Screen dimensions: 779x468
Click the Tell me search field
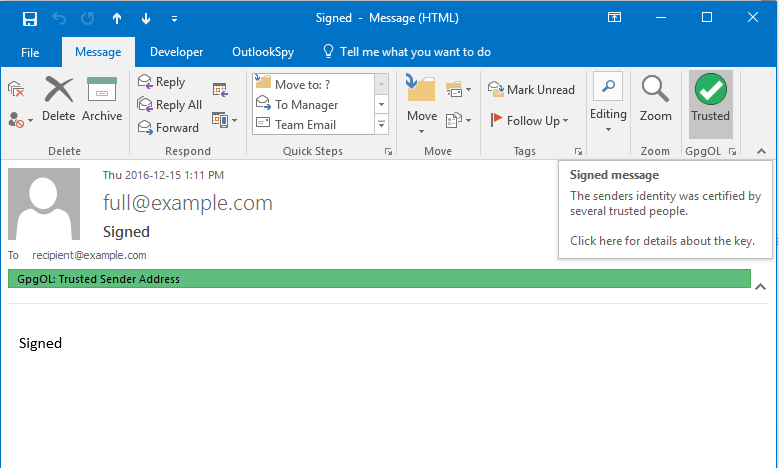(405, 52)
